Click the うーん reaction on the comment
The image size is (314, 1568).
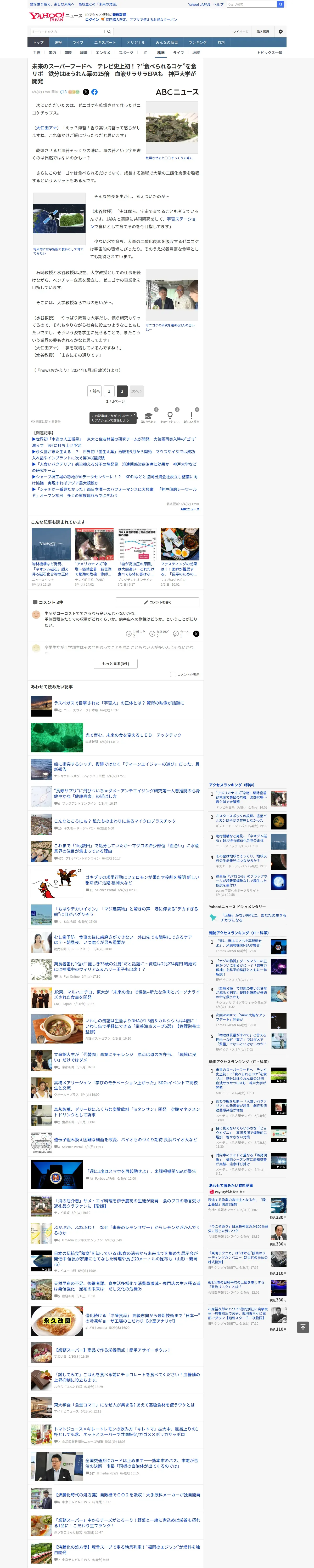(176, 634)
